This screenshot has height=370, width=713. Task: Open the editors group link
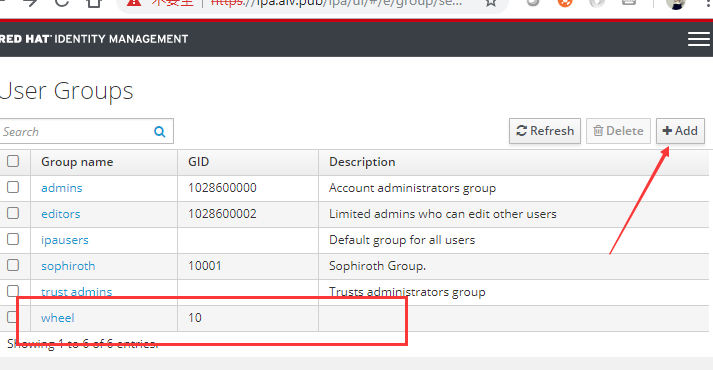(60, 214)
